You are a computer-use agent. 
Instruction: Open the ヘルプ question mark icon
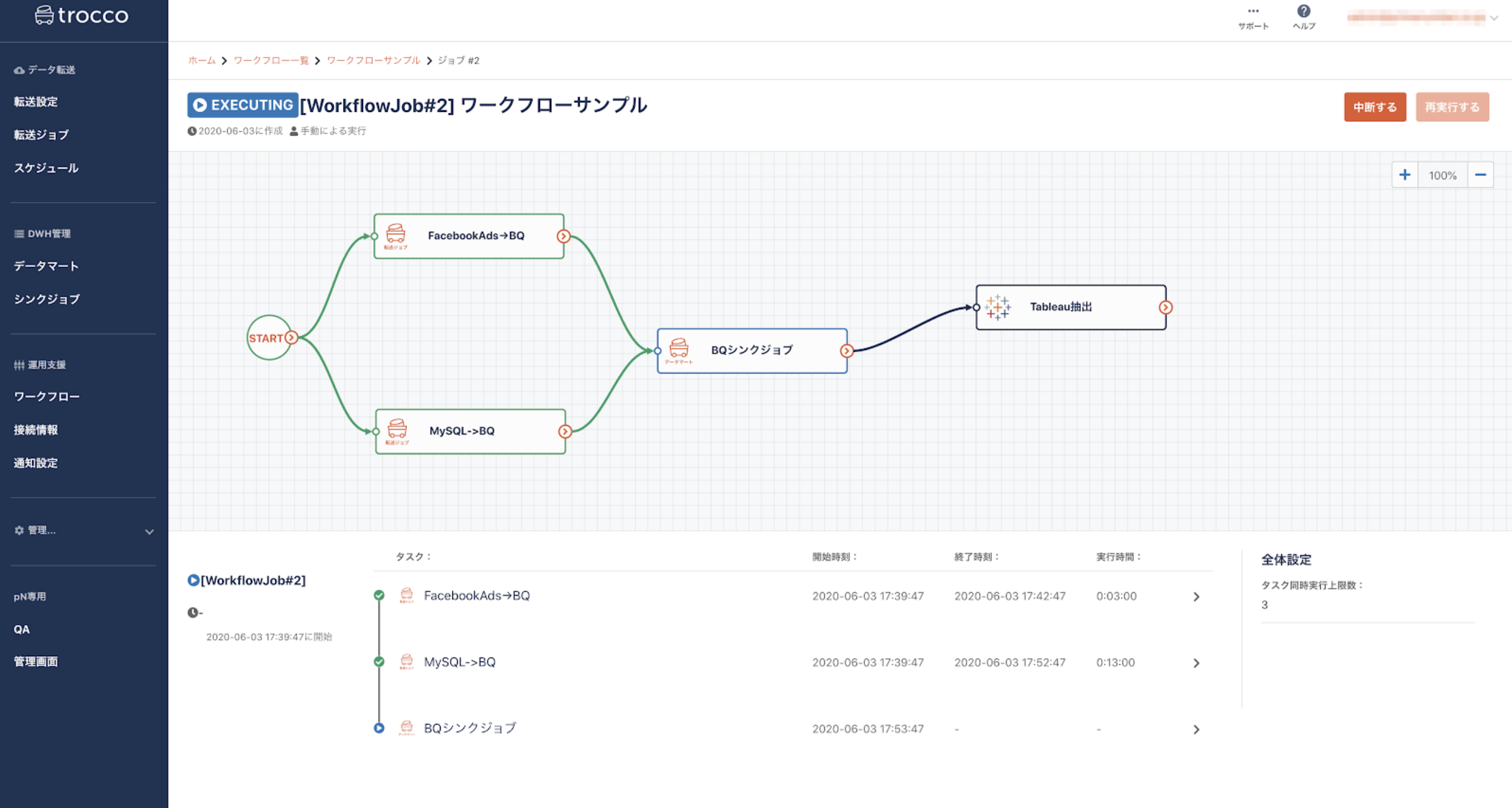click(x=1303, y=12)
